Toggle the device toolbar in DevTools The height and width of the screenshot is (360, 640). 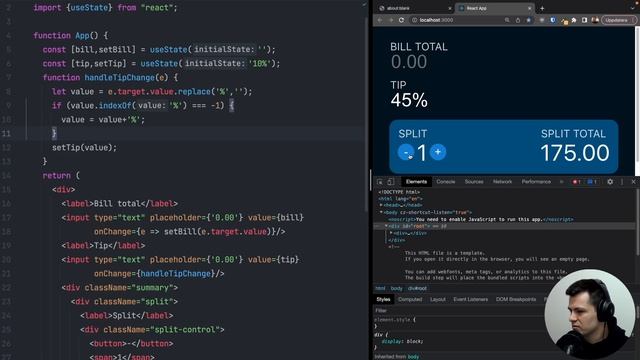391,182
